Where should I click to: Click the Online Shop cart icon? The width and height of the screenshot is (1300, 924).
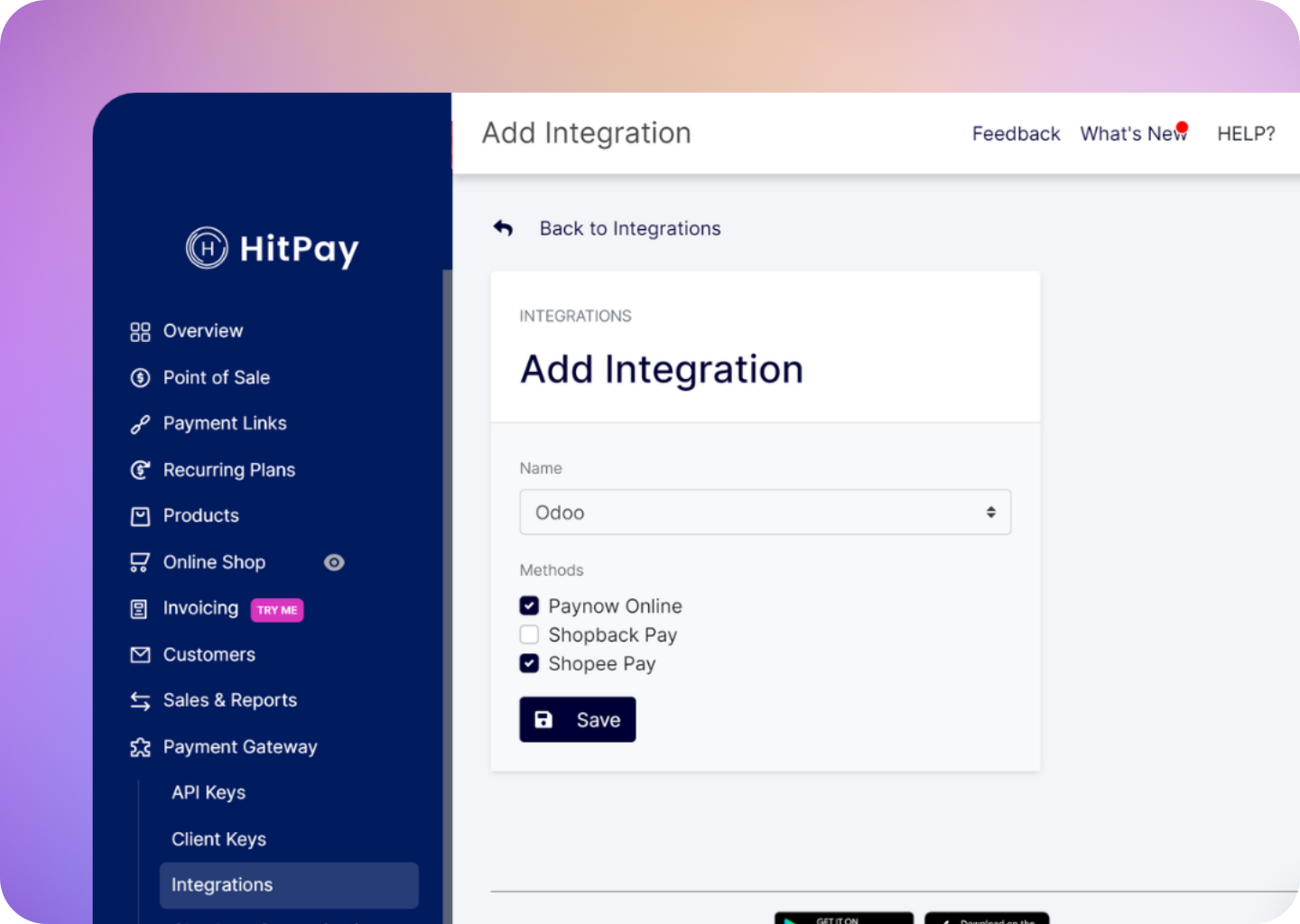(140, 563)
